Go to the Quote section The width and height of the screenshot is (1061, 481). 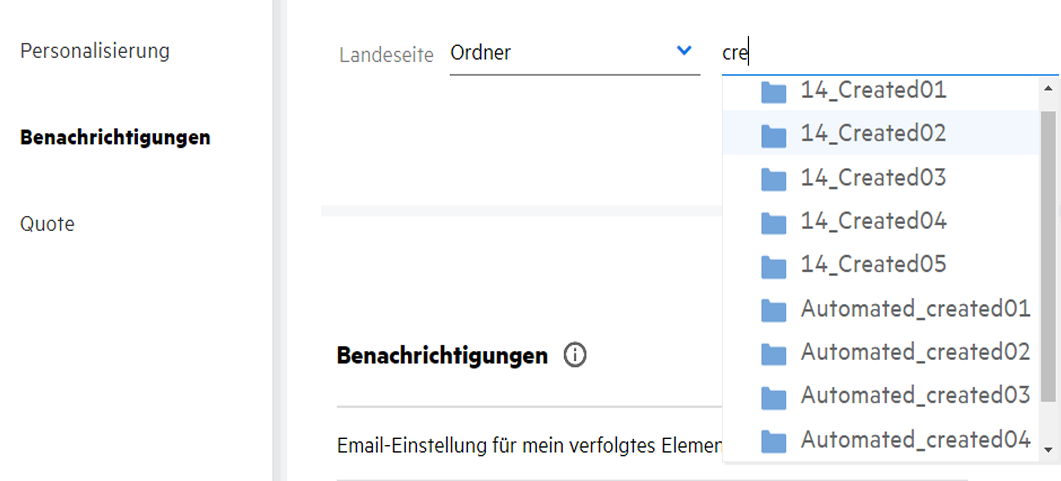pos(48,224)
